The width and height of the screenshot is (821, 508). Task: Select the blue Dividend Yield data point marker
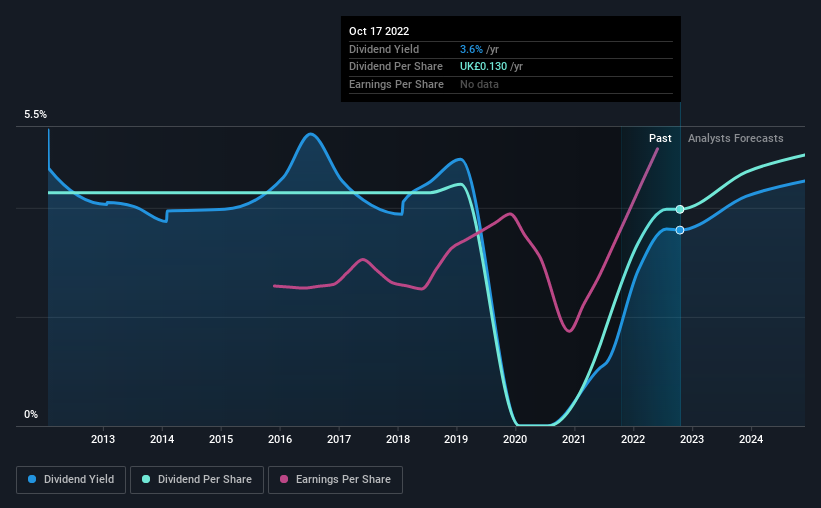[x=680, y=230]
